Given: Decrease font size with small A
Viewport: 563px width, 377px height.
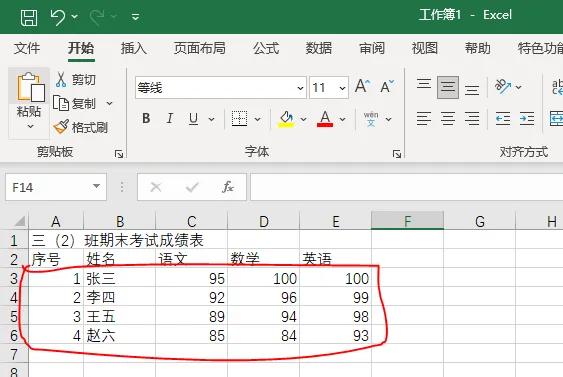Looking at the screenshot, I should point(387,87).
